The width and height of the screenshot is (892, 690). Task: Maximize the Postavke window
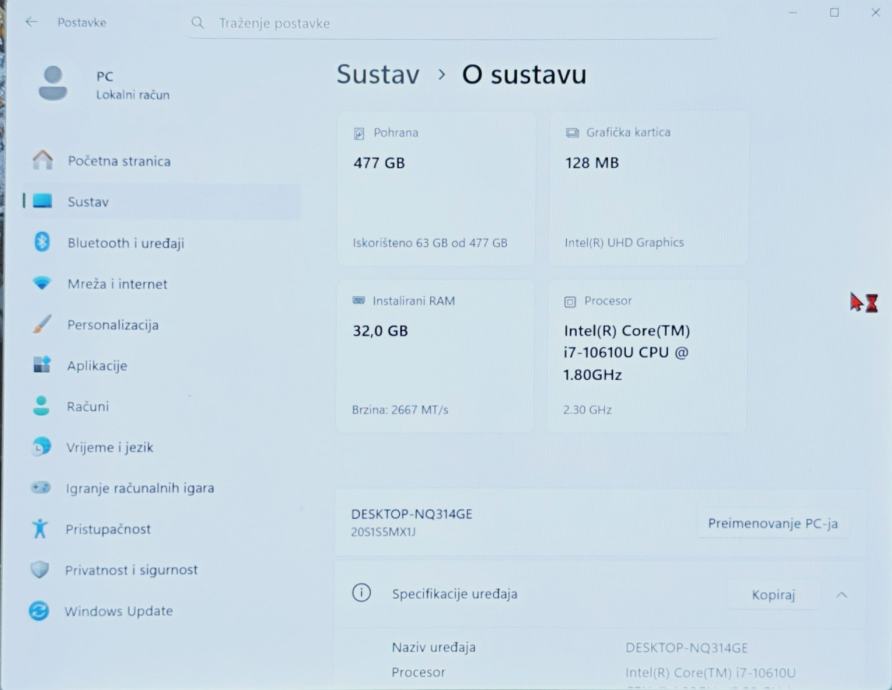point(834,13)
